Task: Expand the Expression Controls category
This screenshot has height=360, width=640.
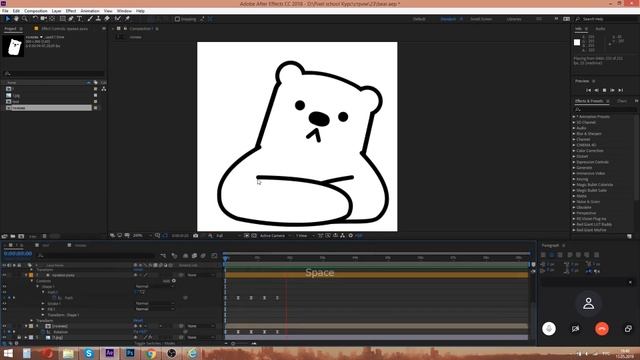Action: coord(574,162)
